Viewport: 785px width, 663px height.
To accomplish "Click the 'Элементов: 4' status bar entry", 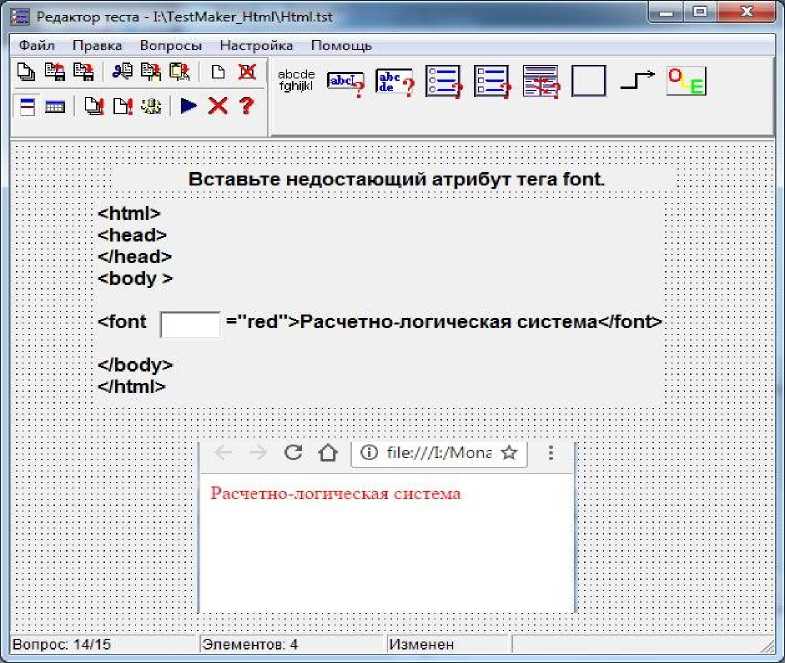I will (x=250, y=644).
